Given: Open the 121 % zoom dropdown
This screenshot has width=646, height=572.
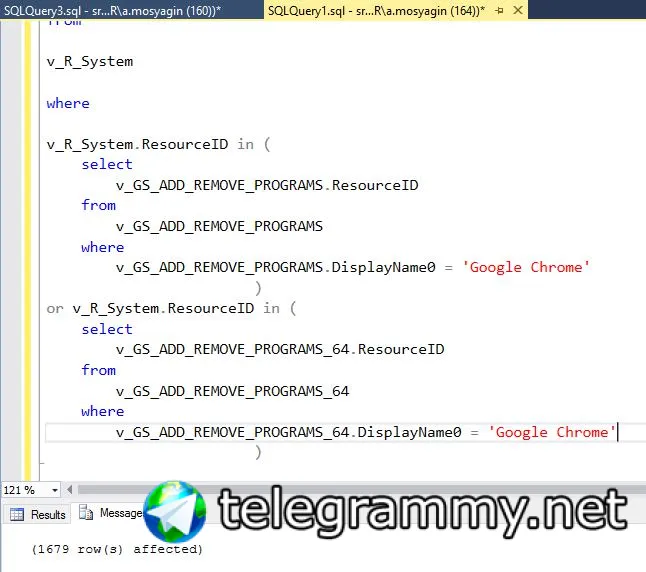Looking at the screenshot, I should point(54,490).
